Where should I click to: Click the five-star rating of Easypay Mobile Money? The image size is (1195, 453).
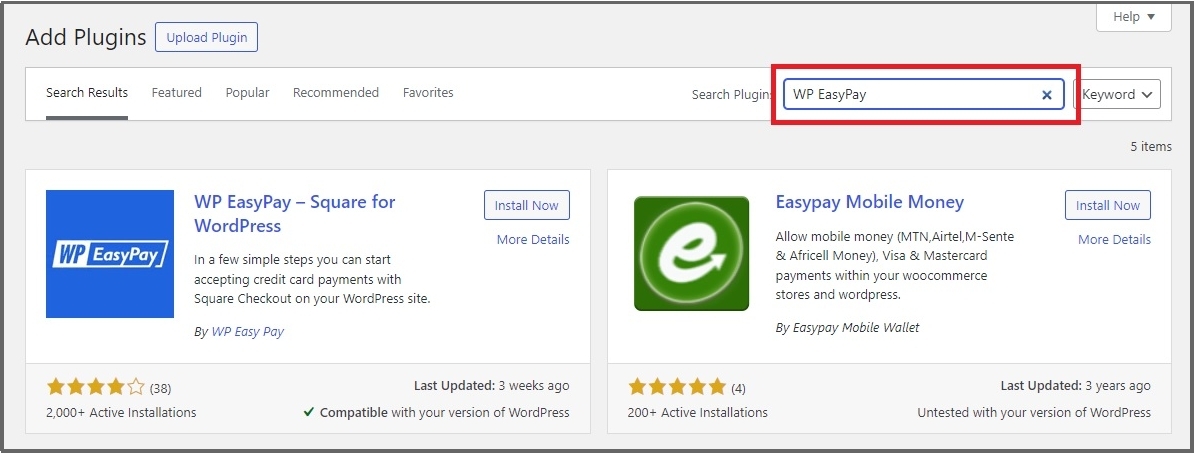point(677,387)
